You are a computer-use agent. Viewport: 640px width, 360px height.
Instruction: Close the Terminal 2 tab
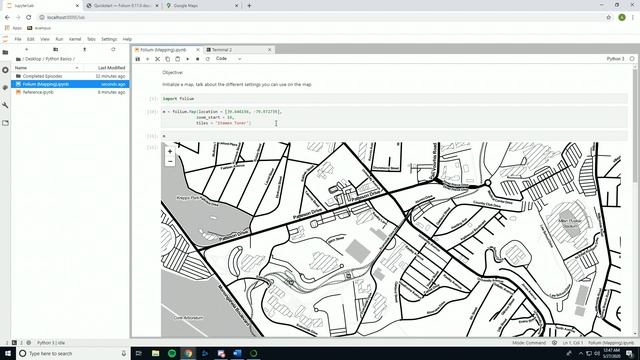point(269,50)
